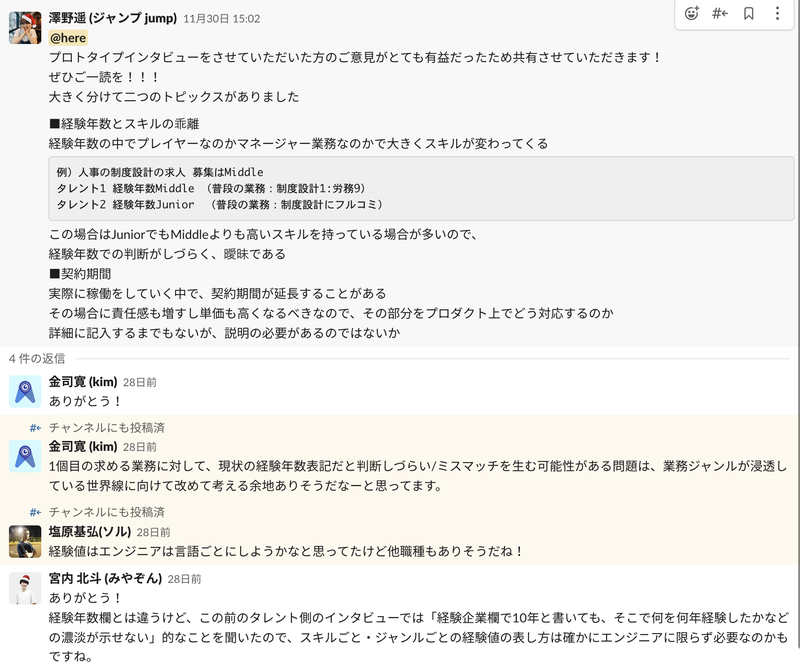Open 塩原基弘(ソル)'s avatar photo

coord(25,541)
